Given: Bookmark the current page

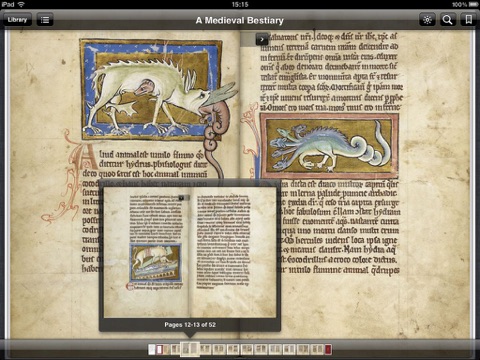Looking at the screenshot, I should pos(468,20).
